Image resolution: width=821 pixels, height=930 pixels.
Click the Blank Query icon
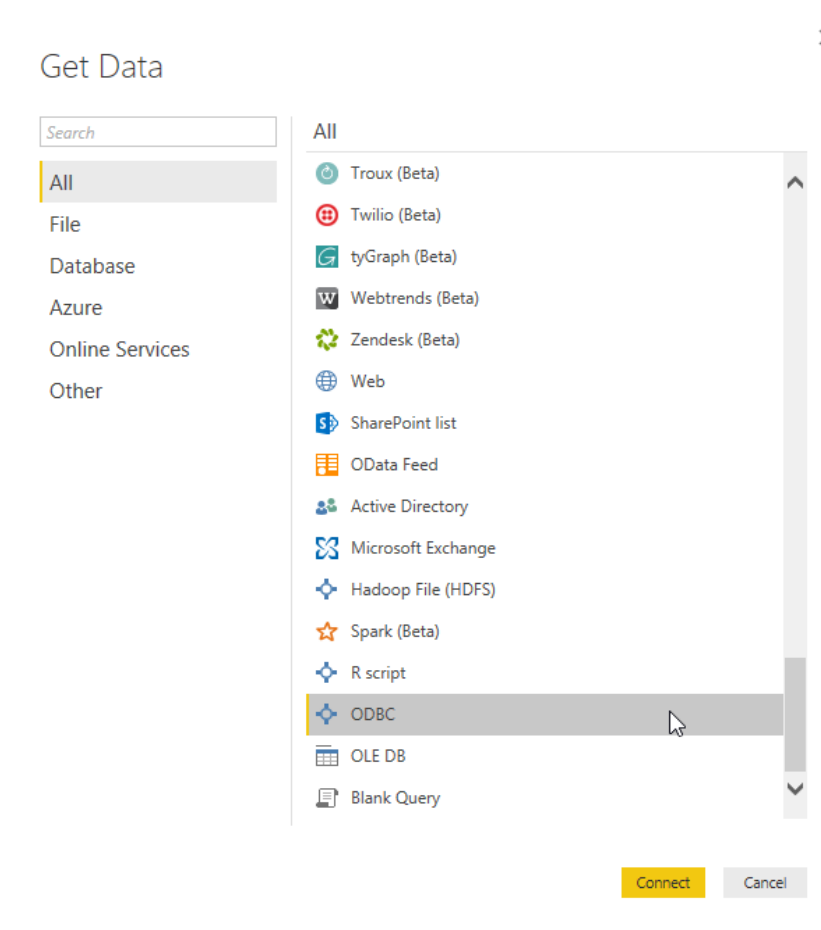click(x=327, y=797)
